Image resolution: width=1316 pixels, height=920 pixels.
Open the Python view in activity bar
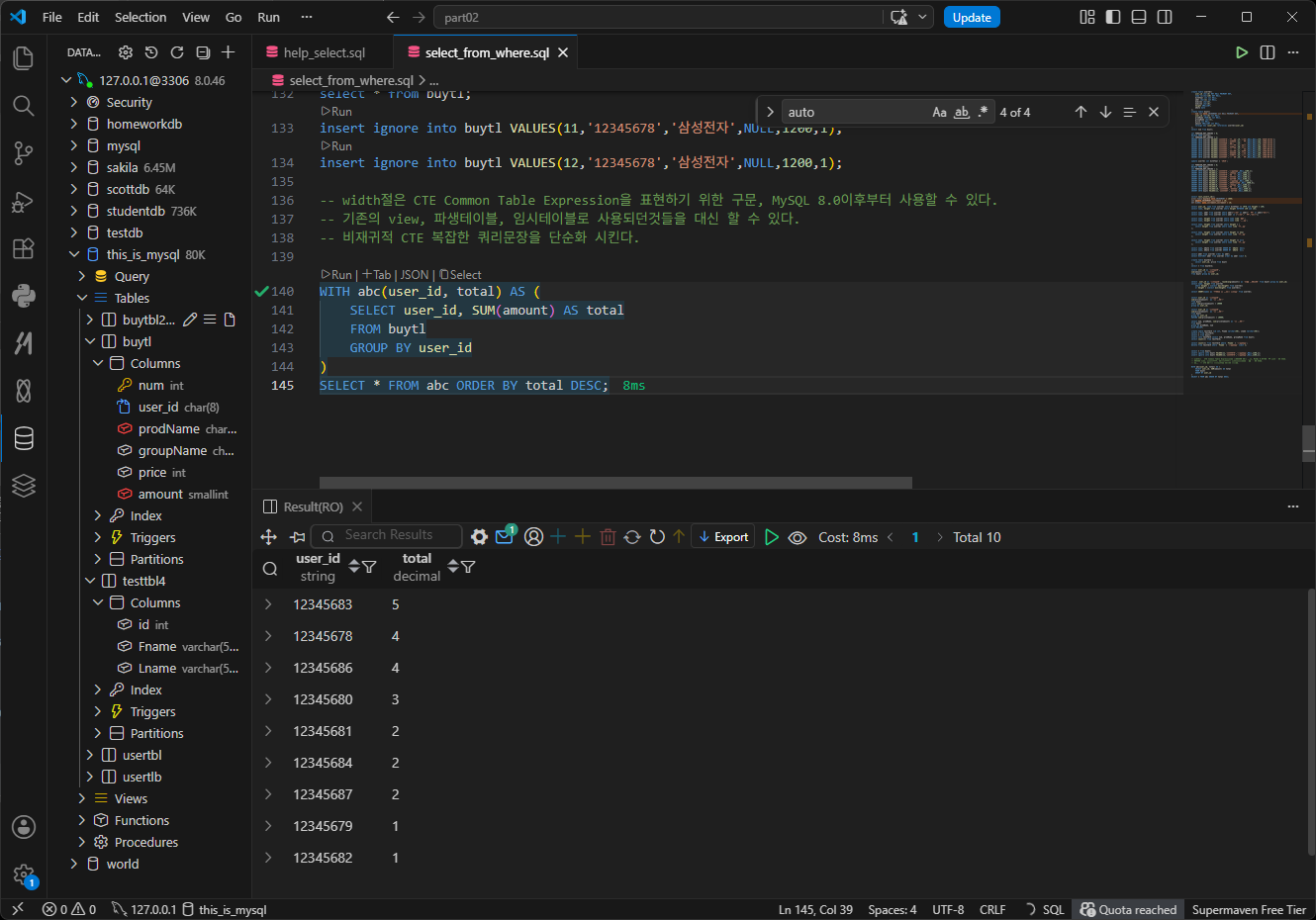point(24,295)
